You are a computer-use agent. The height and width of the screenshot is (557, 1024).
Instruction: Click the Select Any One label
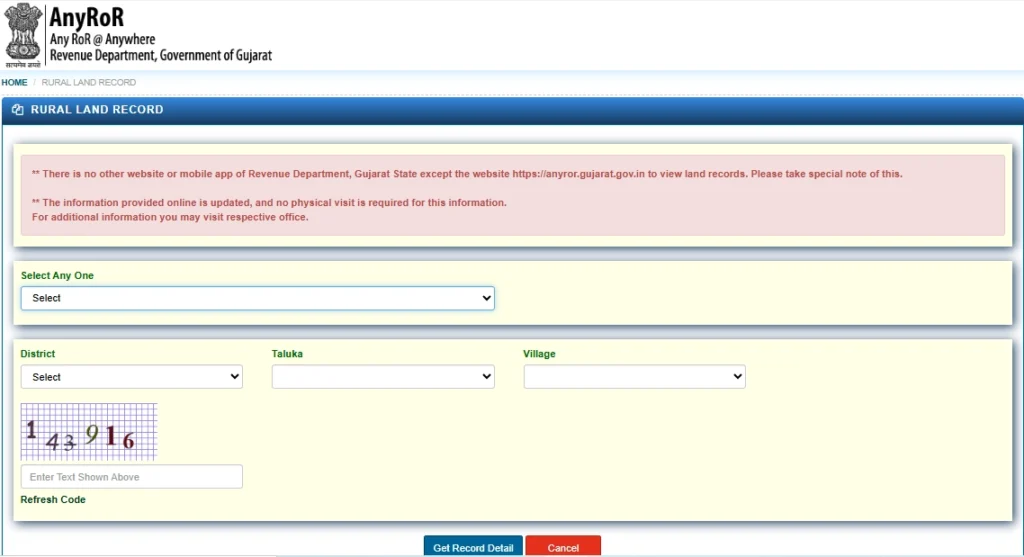point(57,276)
